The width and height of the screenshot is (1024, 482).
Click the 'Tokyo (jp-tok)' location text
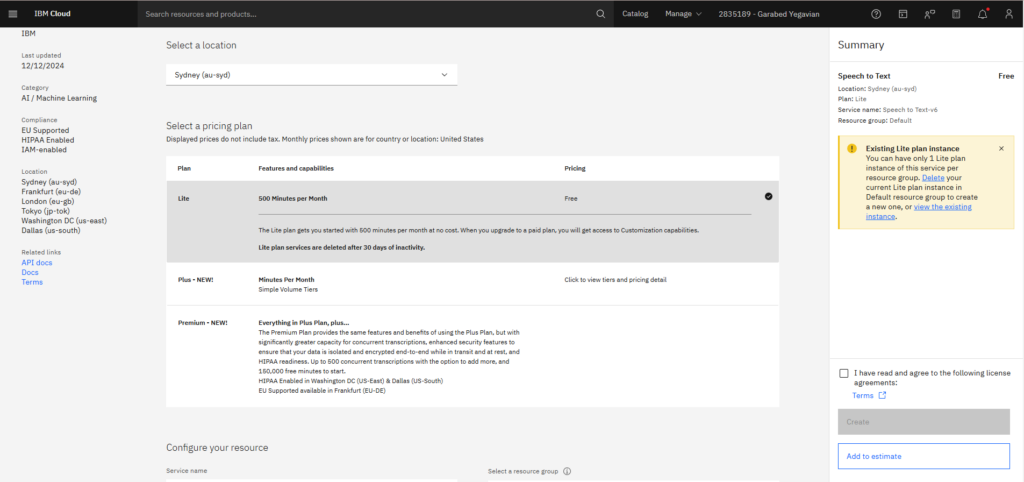(47, 210)
